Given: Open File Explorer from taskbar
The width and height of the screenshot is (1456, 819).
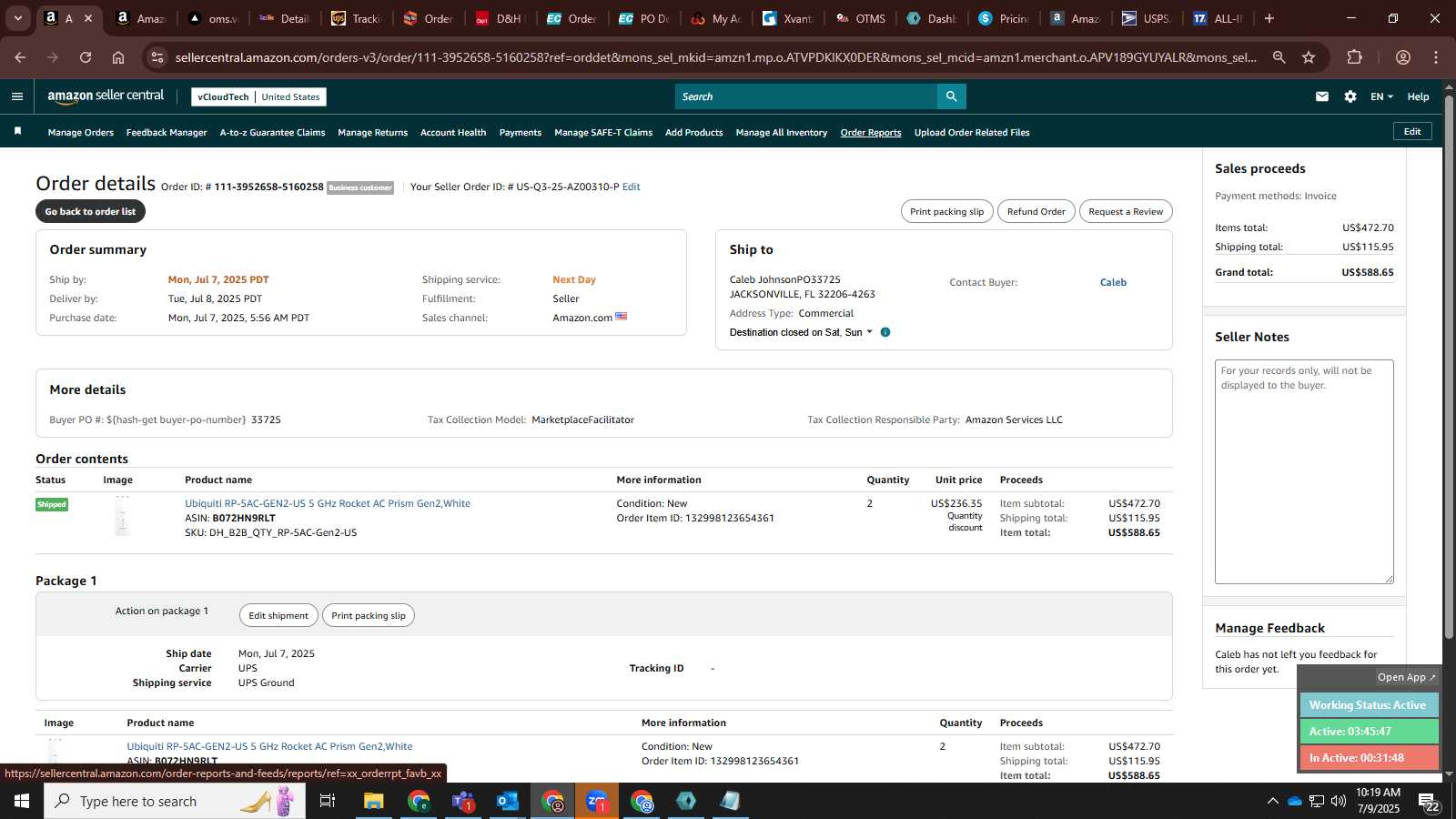Looking at the screenshot, I should 373,801.
